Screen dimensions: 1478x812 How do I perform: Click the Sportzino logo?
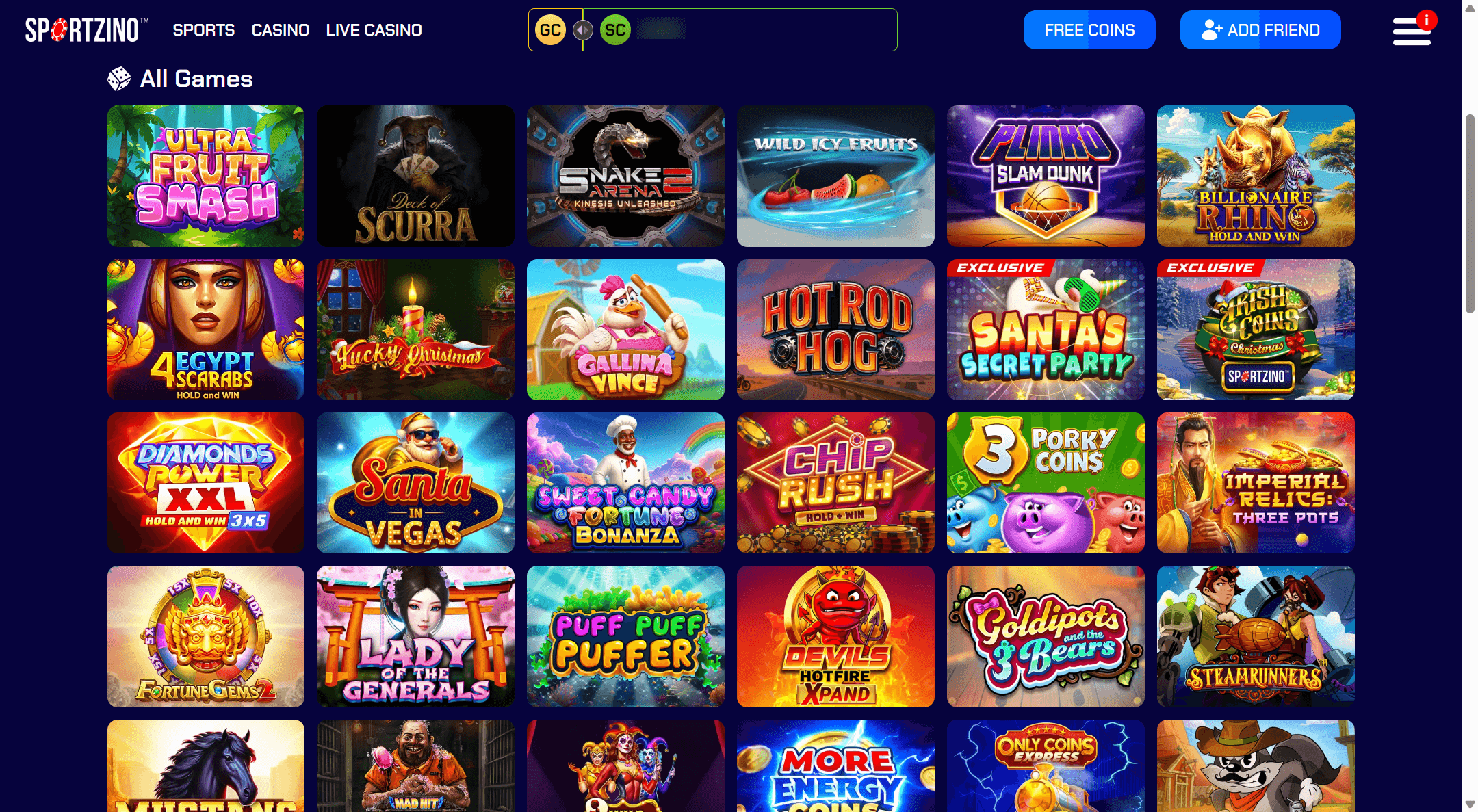point(87,30)
